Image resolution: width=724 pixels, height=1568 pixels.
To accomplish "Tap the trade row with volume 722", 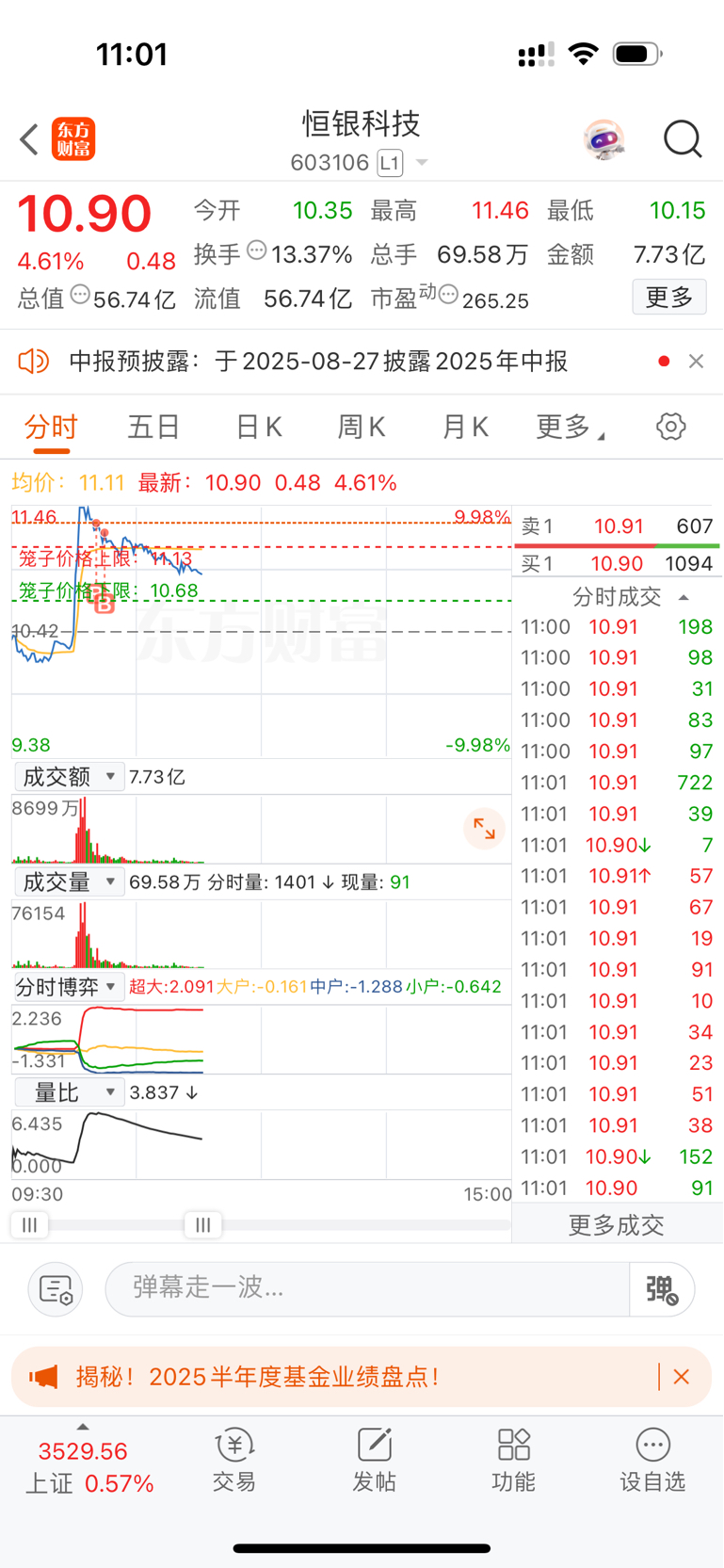I will click(617, 783).
